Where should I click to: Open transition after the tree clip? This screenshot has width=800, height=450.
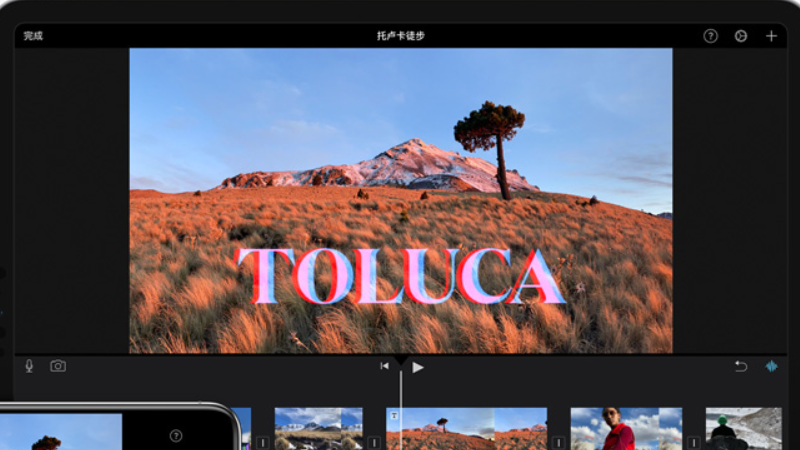click(558, 442)
